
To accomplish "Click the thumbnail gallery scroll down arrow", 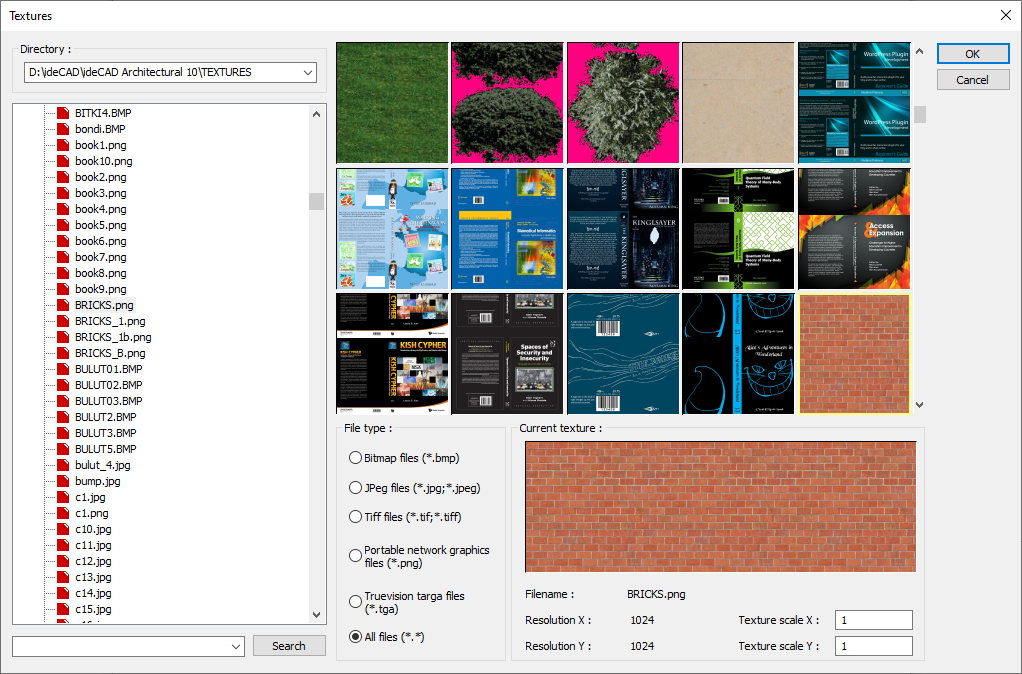I will pyautogui.click(x=919, y=405).
